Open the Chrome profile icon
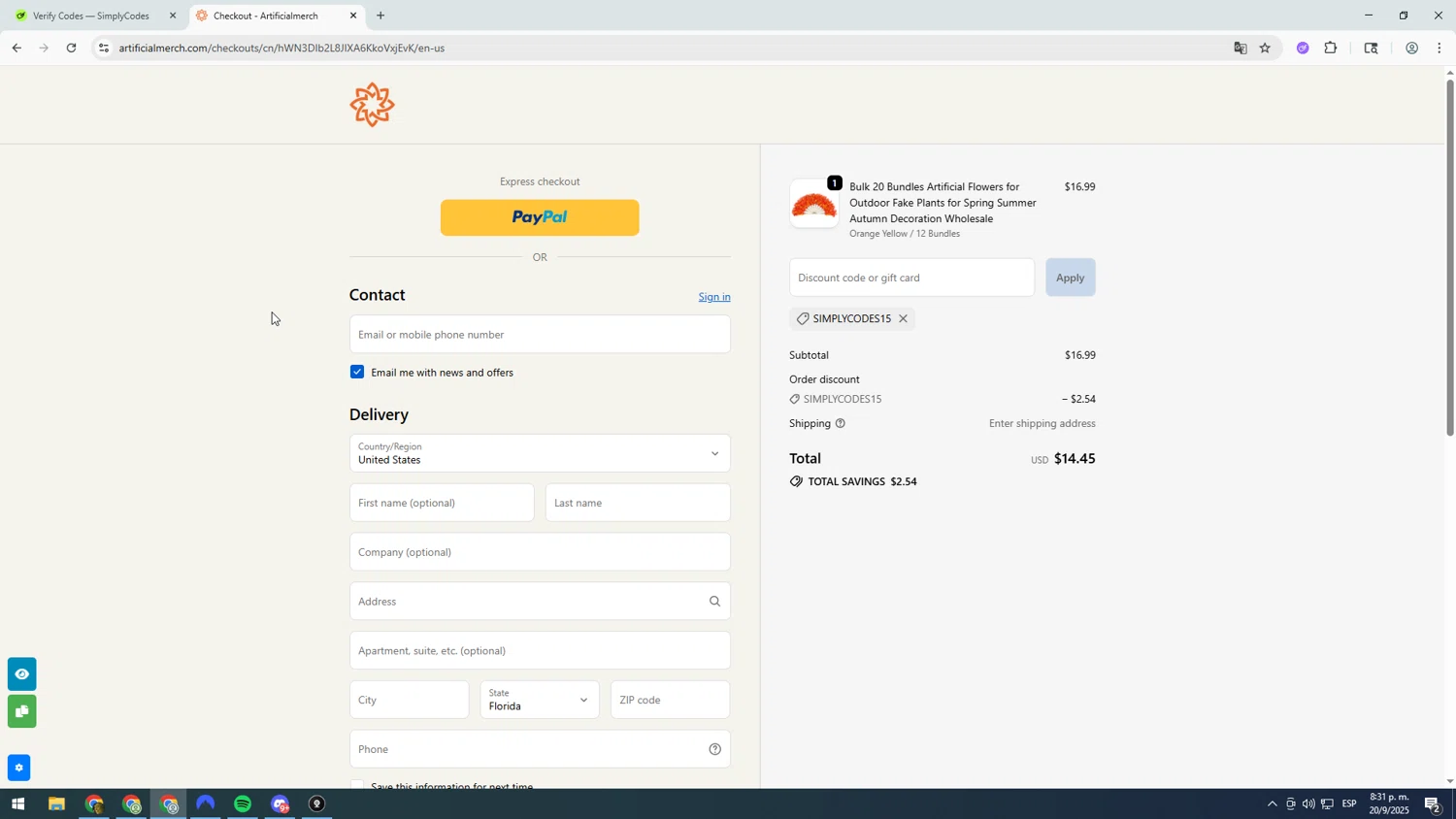The image size is (1456, 819). point(1411,48)
